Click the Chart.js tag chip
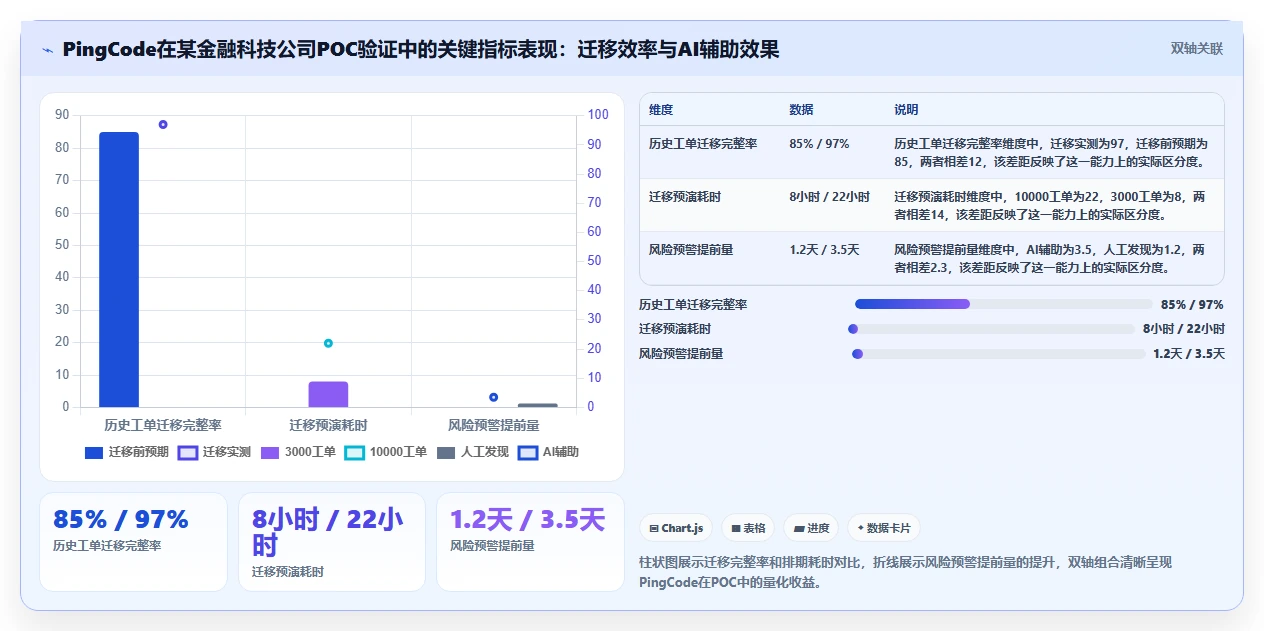Screen dimensions: 1264x631 pyautogui.click(x=676, y=528)
